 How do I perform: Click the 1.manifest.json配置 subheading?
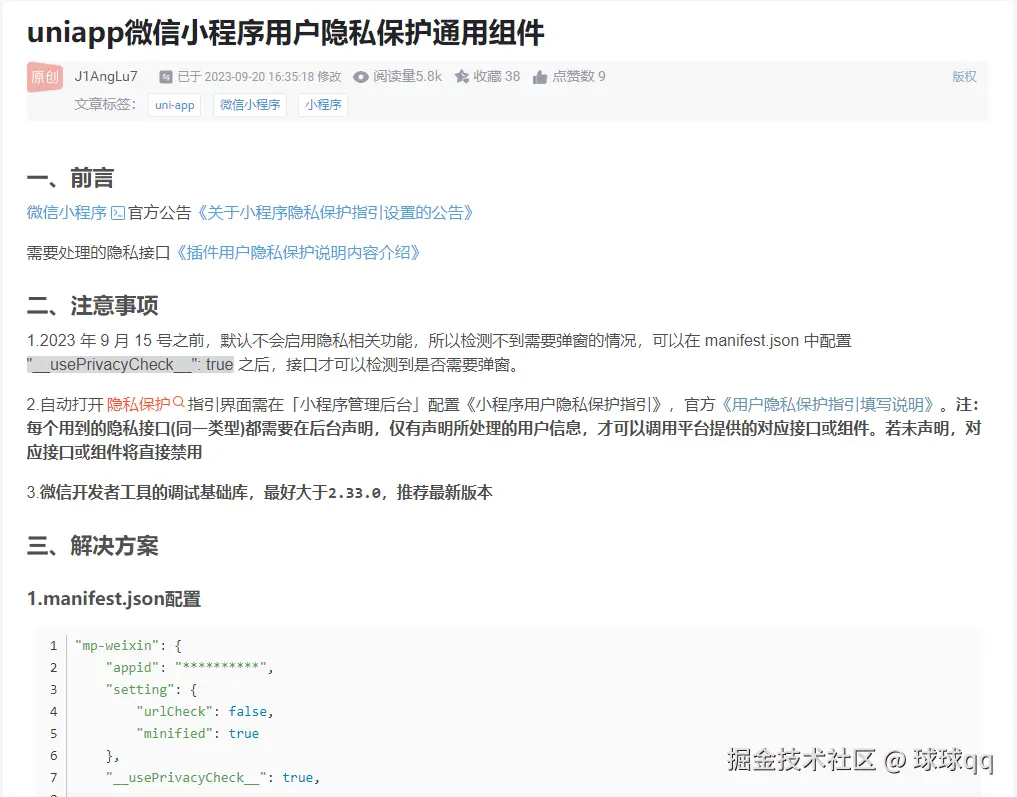coord(114,599)
